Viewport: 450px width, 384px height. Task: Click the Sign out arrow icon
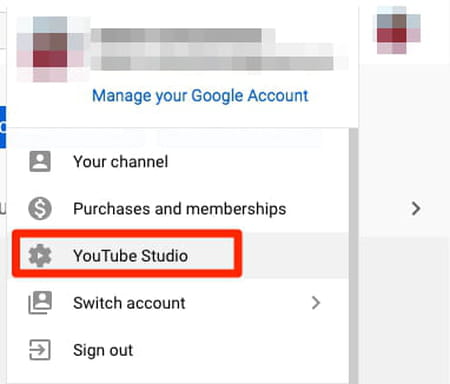tap(40, 350)
